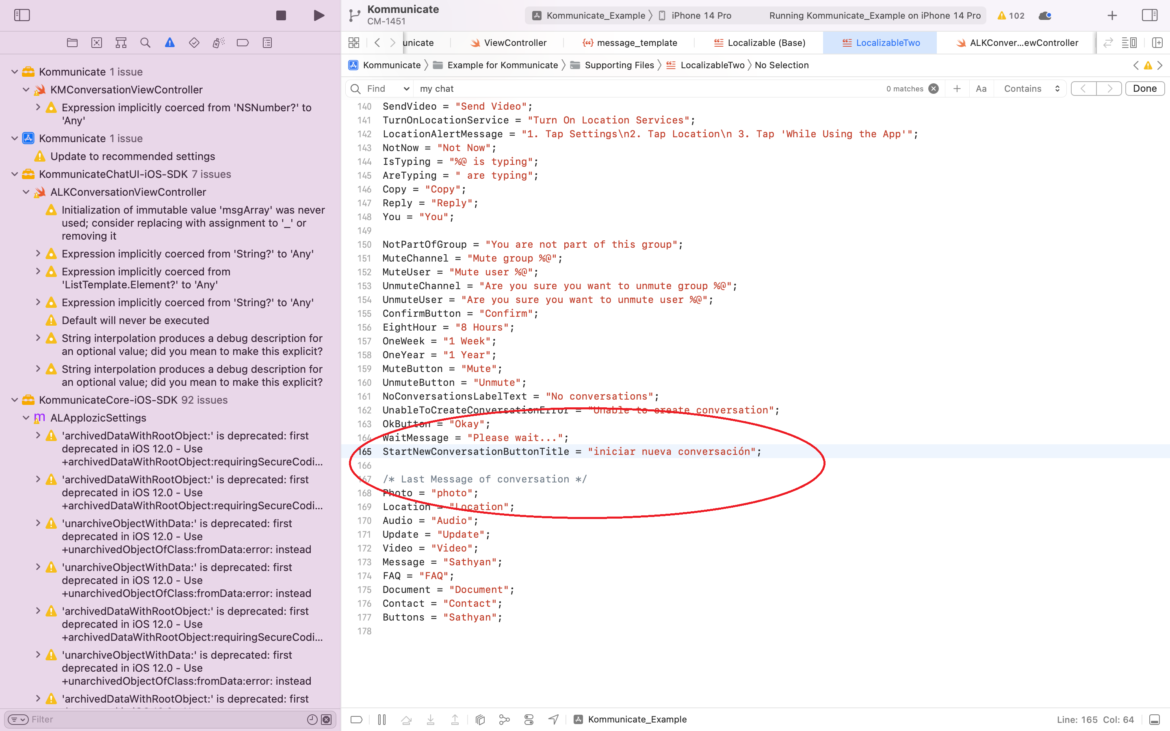Stop the running app with the square button
Image resolution: width=1170 pixels, height=731 pixels.
pos(283,15)
